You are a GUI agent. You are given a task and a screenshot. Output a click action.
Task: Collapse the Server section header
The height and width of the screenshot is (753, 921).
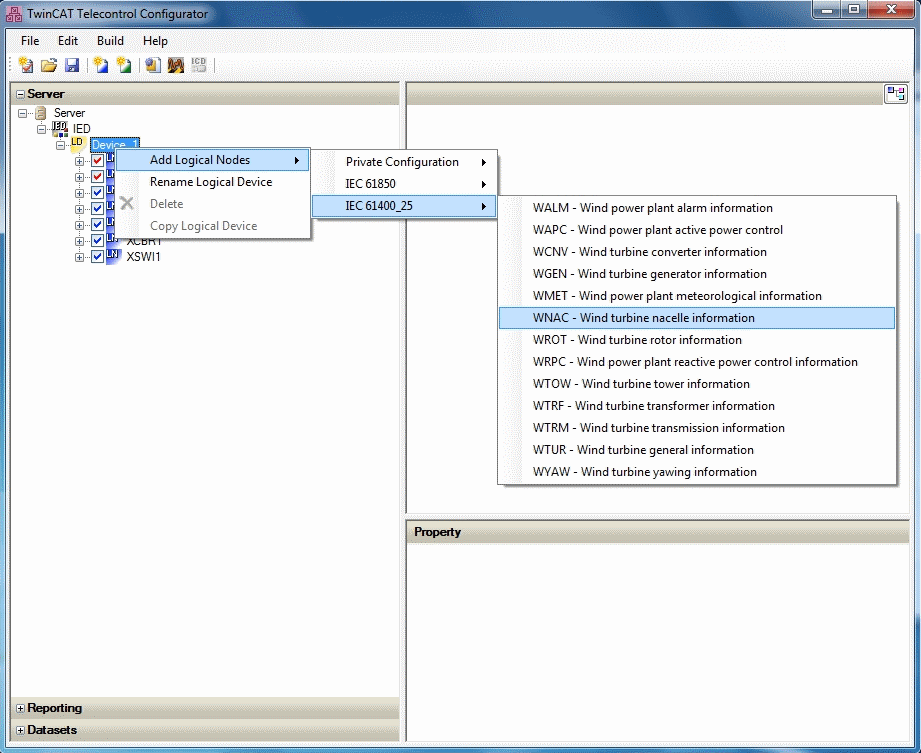click(21, 94)
